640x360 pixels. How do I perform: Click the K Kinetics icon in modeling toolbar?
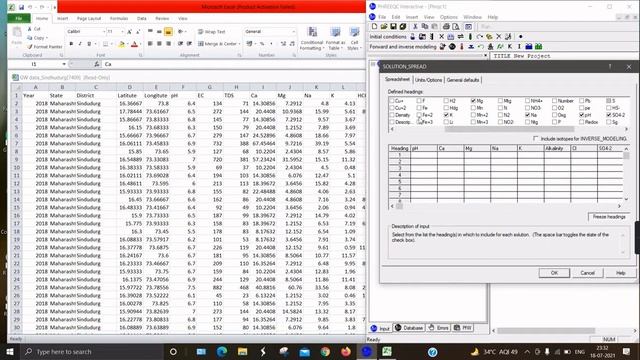(510, 47)
